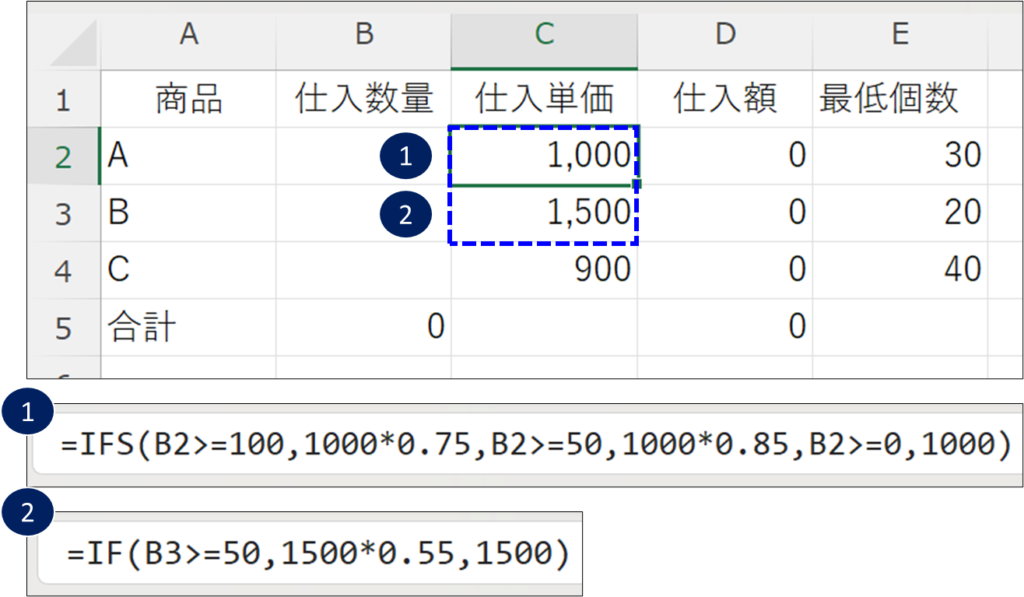
Task: Click the total 0 in cell B5
Action: tap(364, 327)
